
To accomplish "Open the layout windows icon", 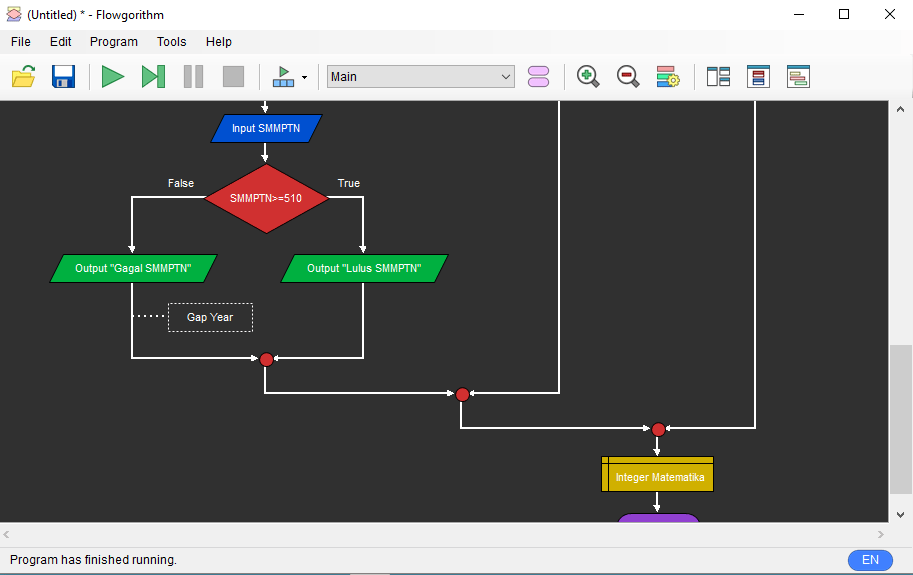I will coord(718,77).
